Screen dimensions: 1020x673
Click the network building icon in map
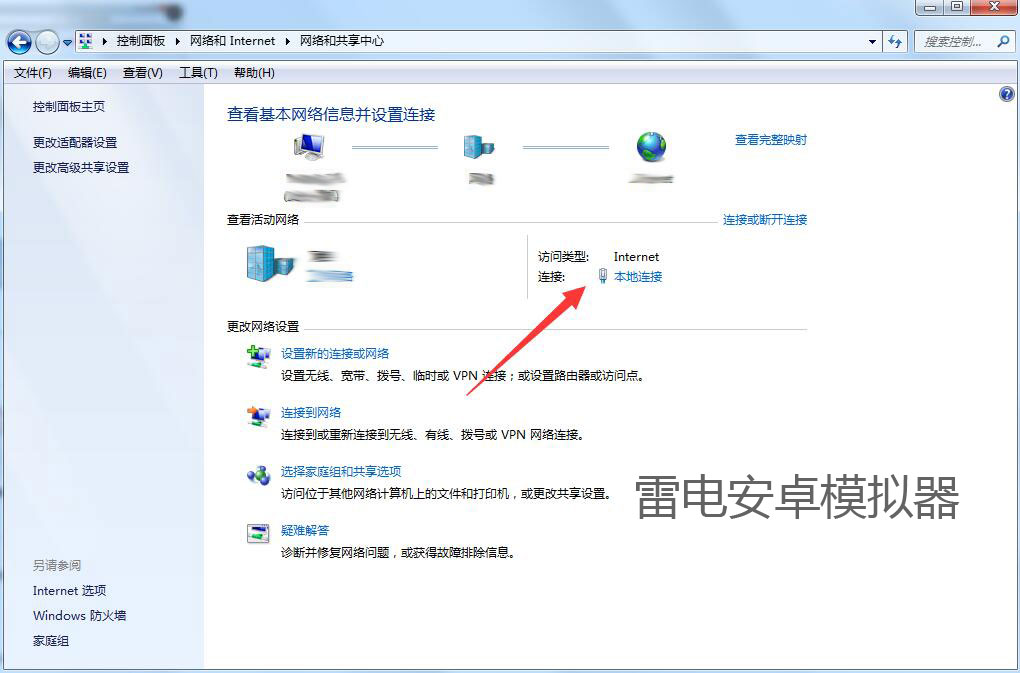click(x=478, y=147)
